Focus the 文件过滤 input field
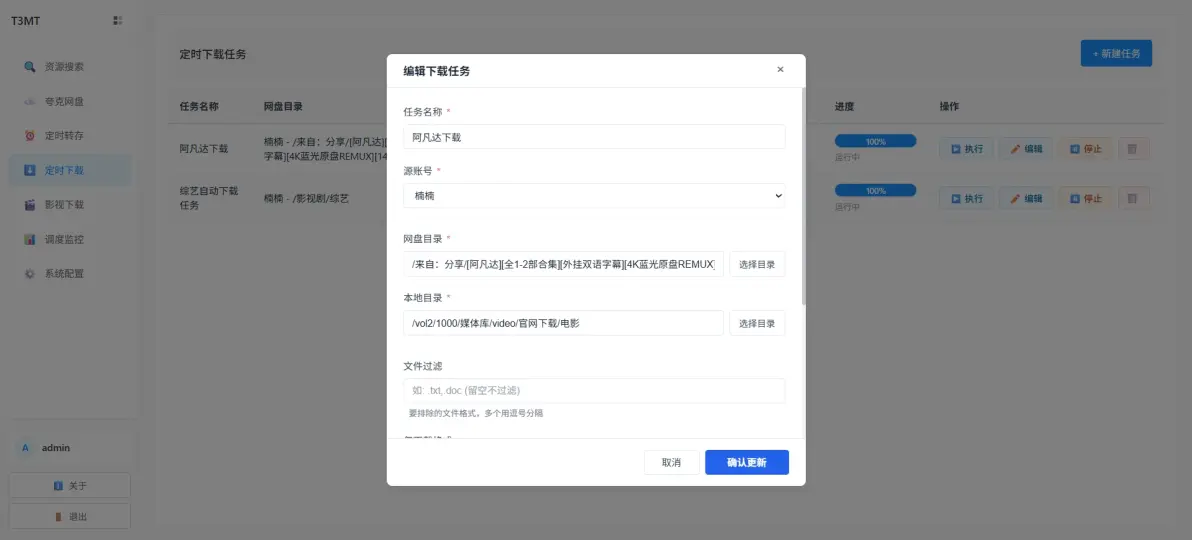 594,390
